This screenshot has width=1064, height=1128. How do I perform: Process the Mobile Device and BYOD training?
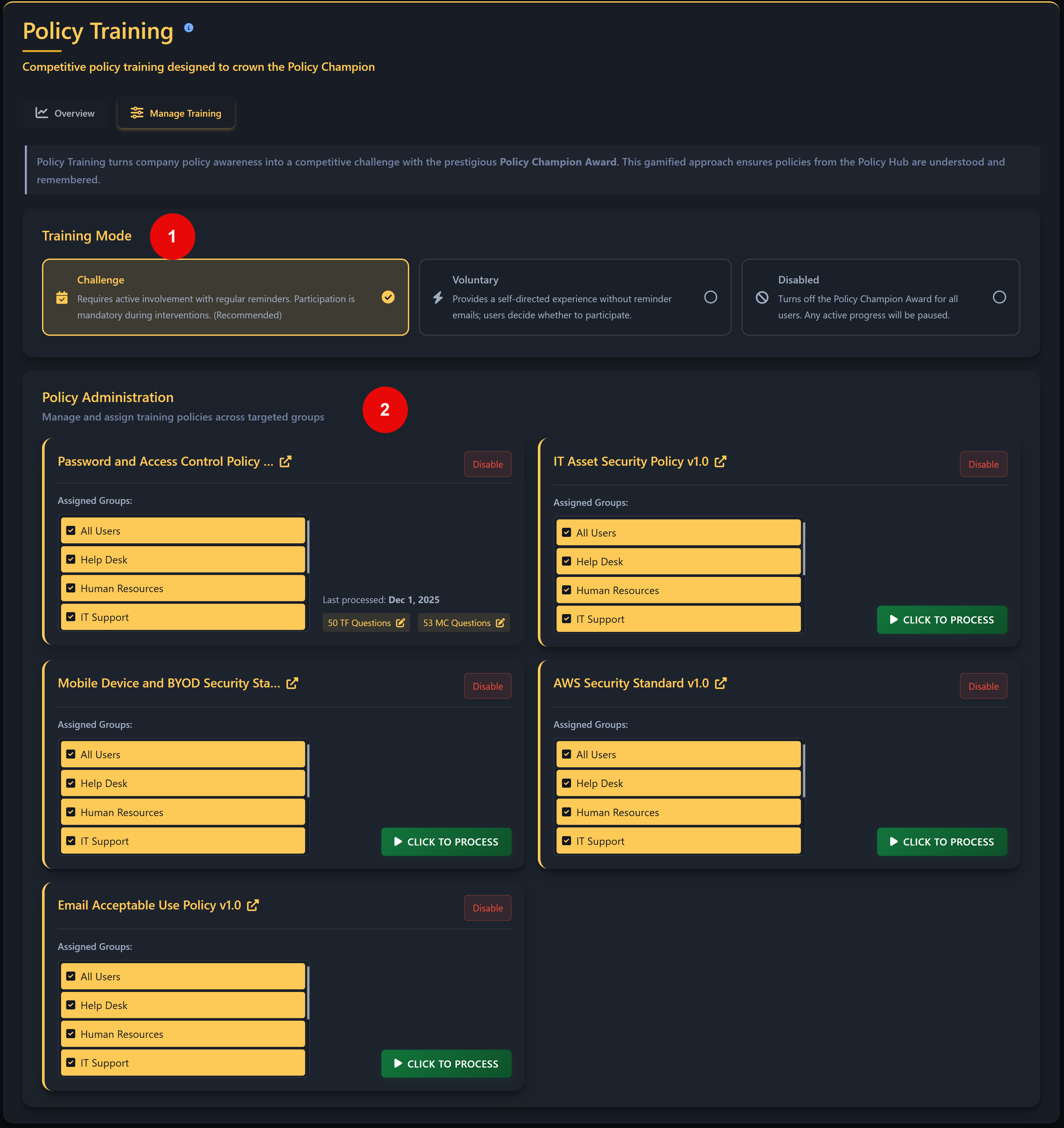click(x=446, y=841)
